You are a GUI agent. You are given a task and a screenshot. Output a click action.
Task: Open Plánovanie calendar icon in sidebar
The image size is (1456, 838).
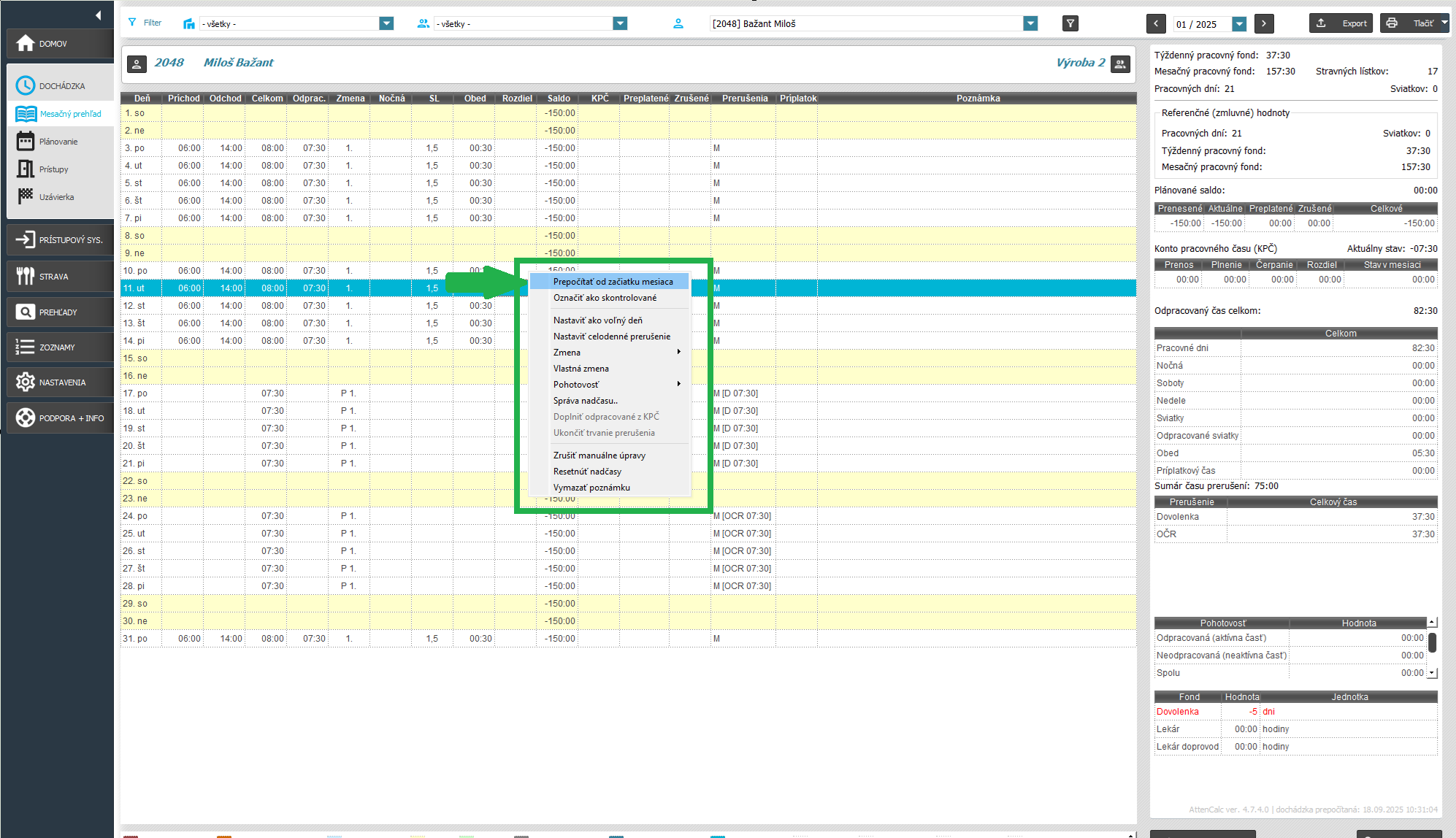pyautogui.click(x=26, y=142)
